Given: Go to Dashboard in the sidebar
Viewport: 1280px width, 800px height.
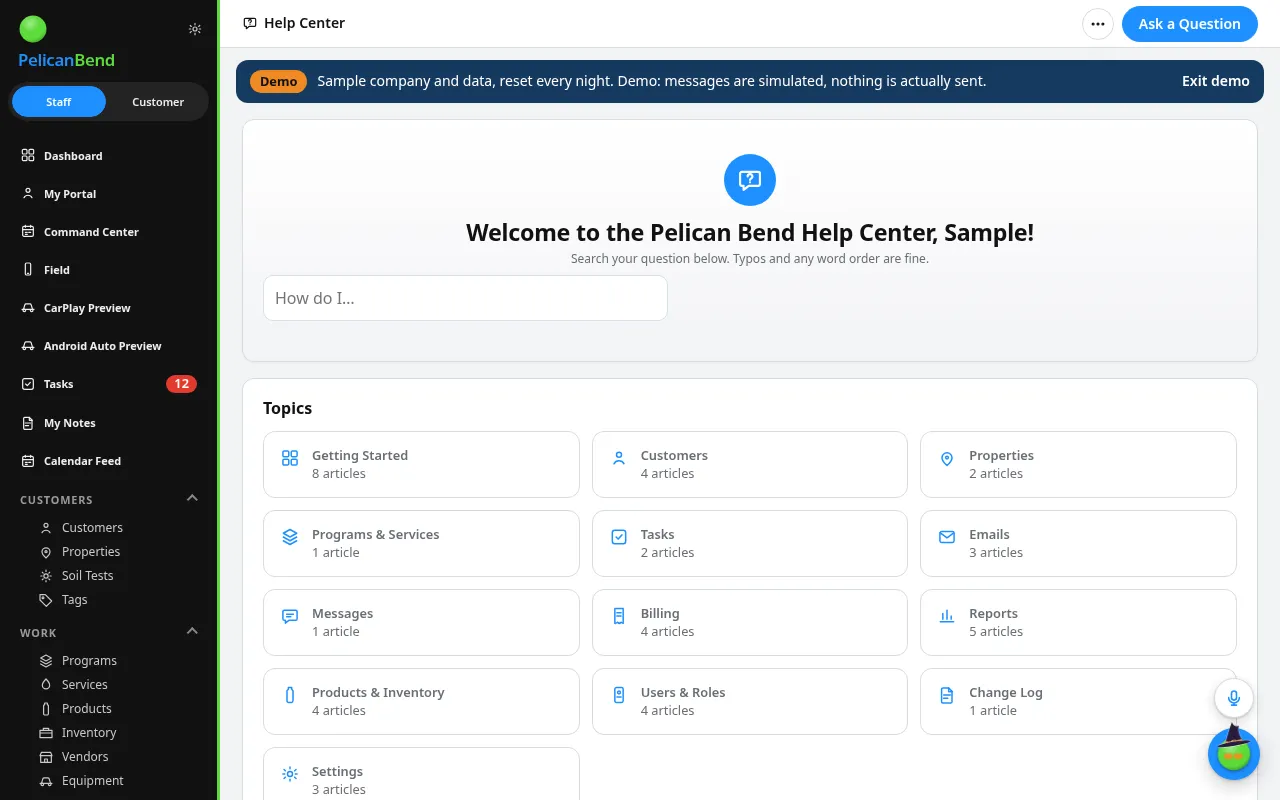Looking at the screenshot, I should [x=109, y=156].
